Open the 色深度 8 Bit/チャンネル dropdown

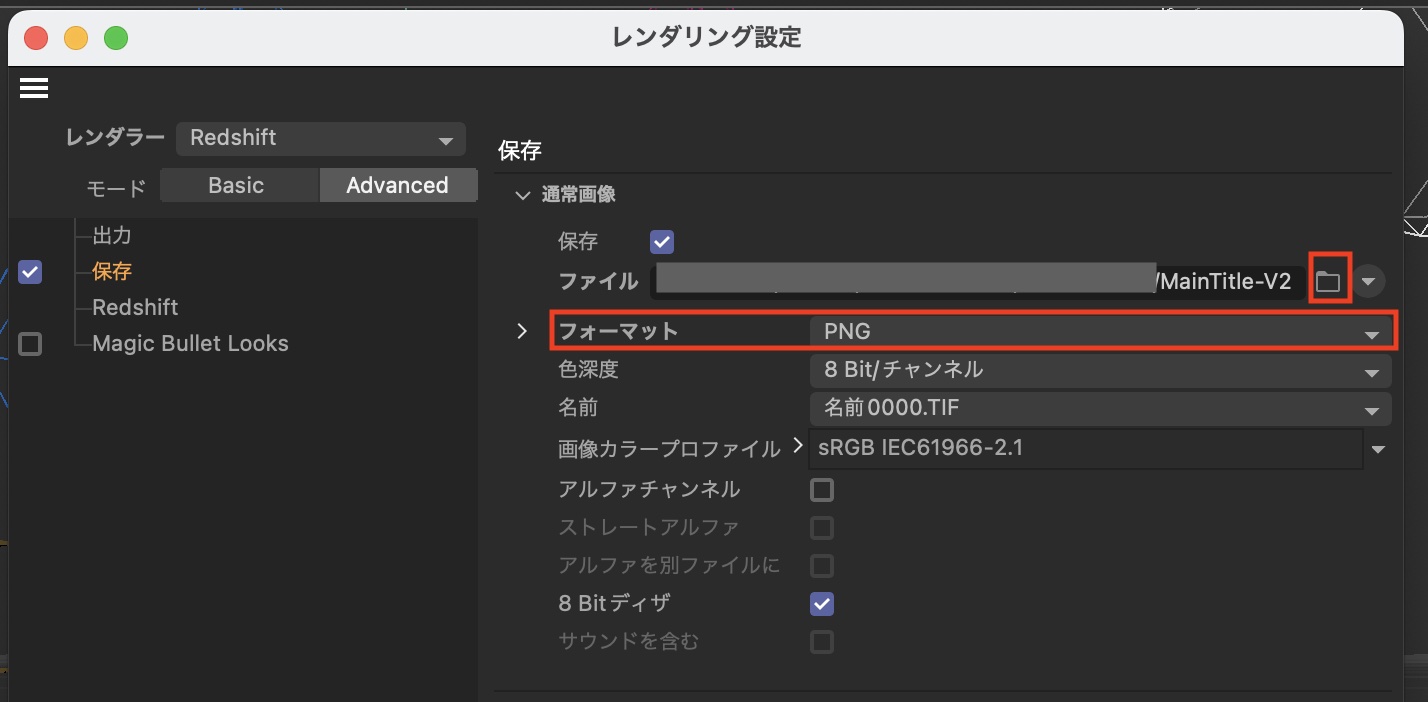tap(1100, 370)
